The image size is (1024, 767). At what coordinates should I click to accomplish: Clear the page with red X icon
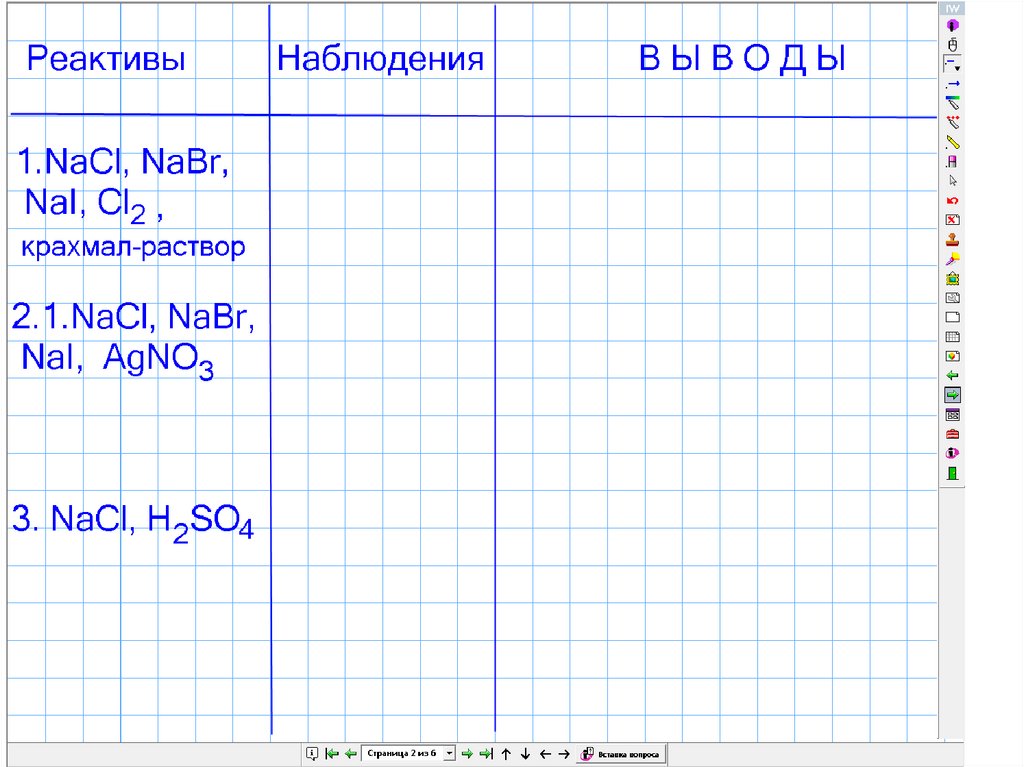(952, 220)
